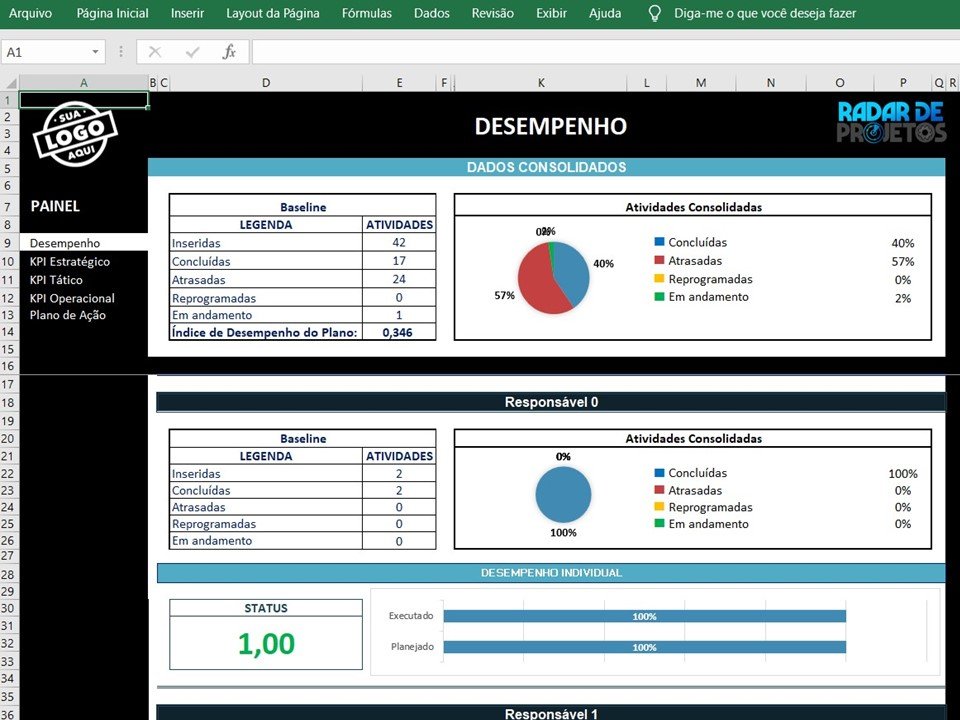
Task: Switch to the Dados ribbon tab
Action: tap(431, 14)
